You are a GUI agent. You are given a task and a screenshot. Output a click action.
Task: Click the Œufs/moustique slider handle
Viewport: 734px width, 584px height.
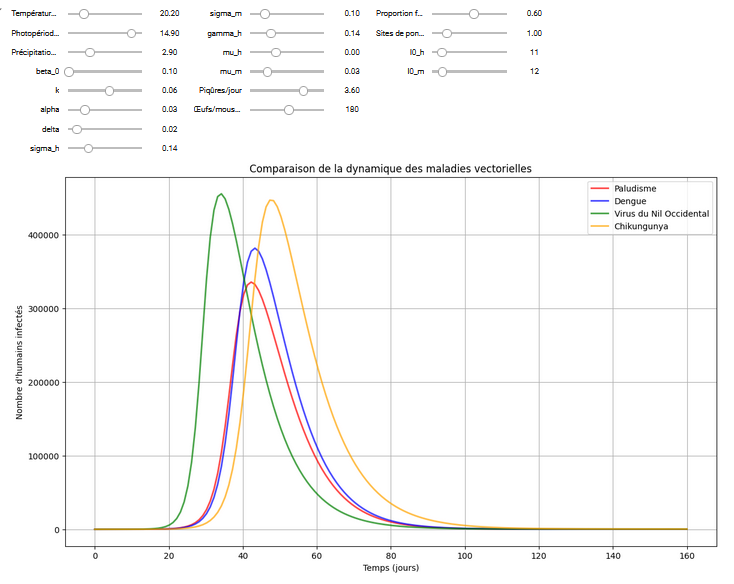[x=289, y=109]
